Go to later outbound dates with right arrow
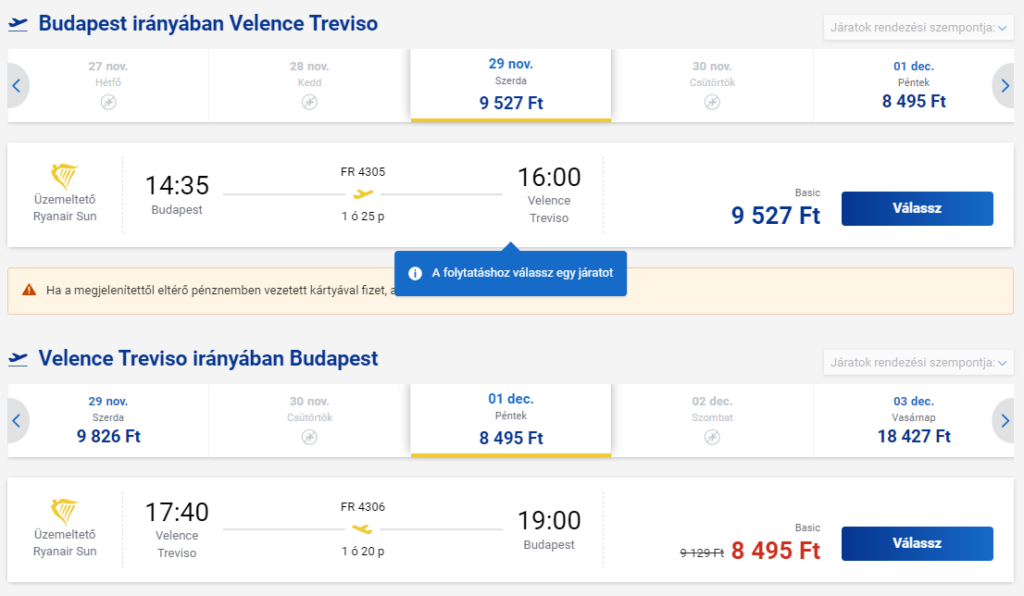Viewport: 1024px width, 596px height. click(x=1004, y=86)
